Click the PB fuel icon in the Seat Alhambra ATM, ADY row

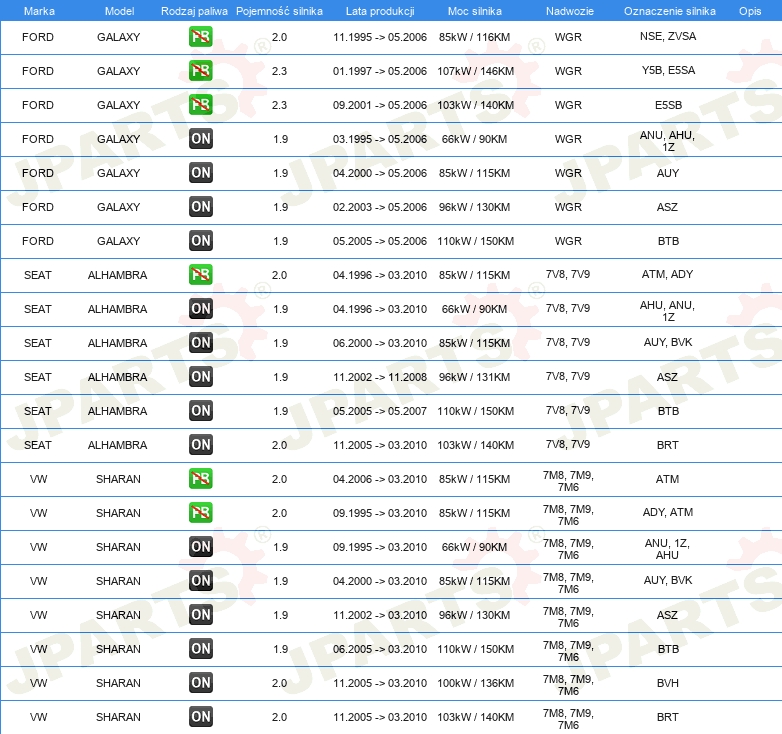click(x=200, y=275)
